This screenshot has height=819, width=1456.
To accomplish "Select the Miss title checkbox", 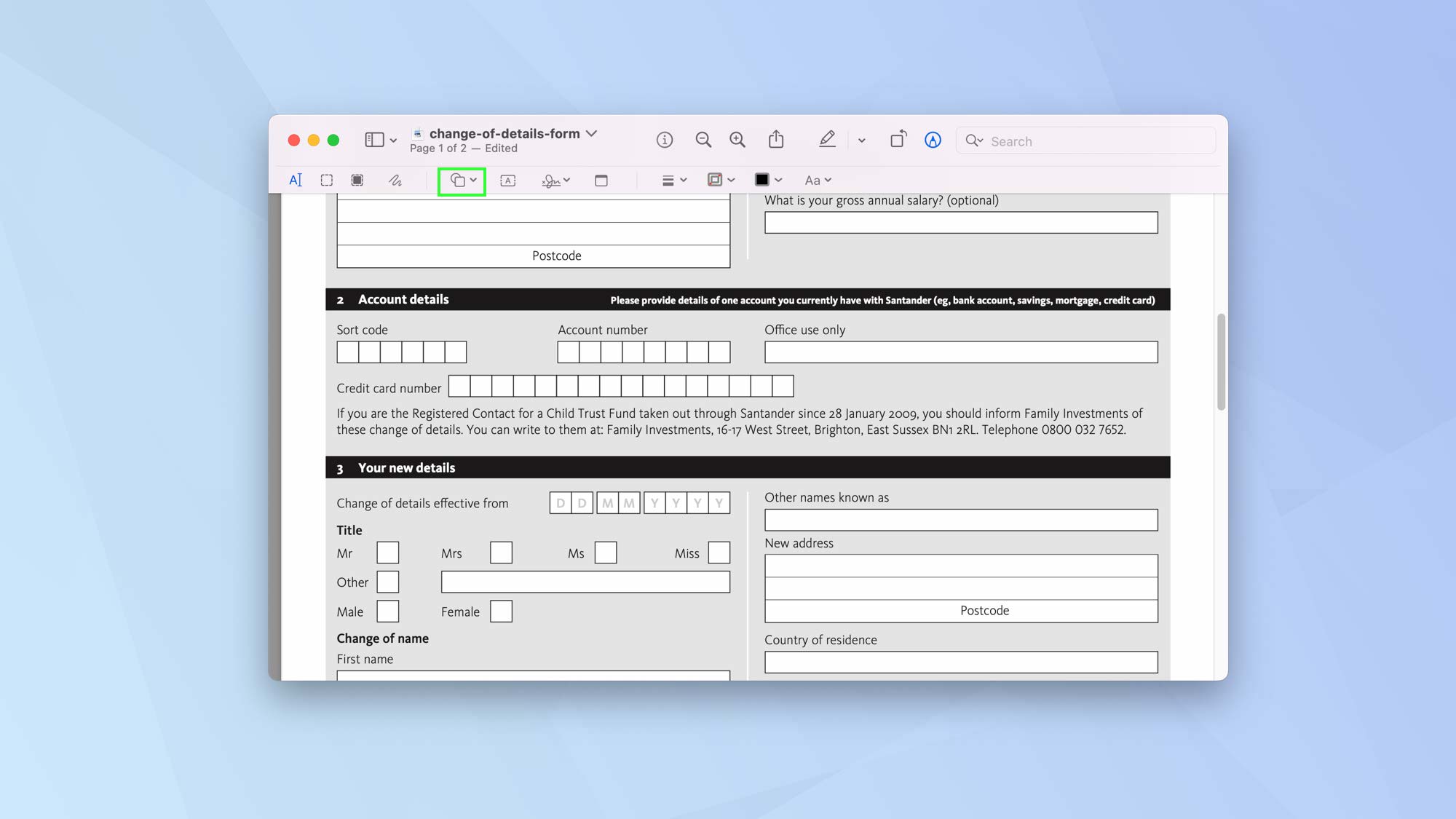I will 719,553.
